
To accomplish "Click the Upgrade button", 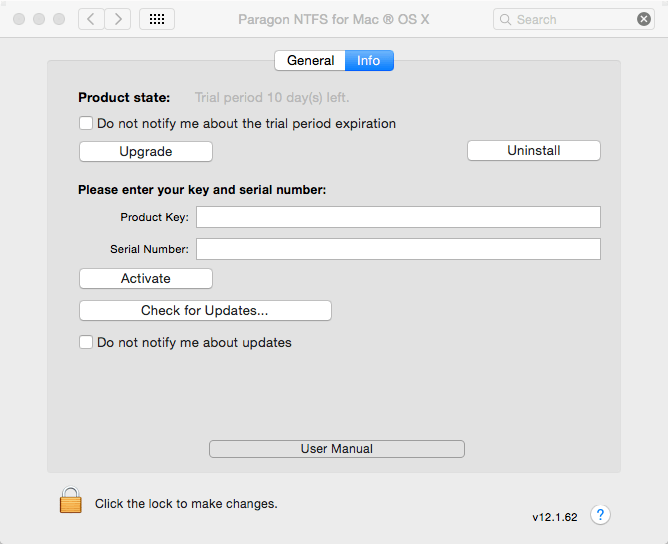I will [146, 152].
